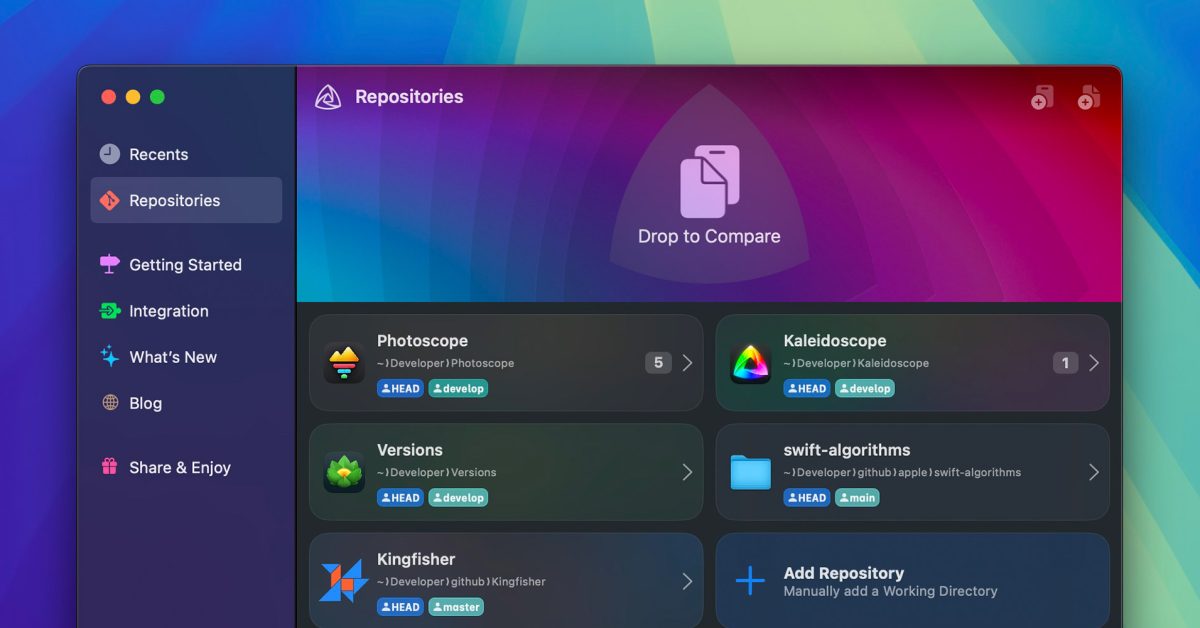Click the Versions green lotus app icon
Screen dimensions: 1200x628
point(344,472)
